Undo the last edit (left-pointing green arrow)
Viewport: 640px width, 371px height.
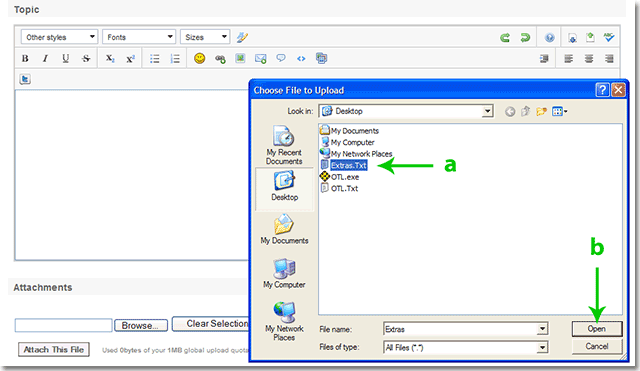coord(505,38)
